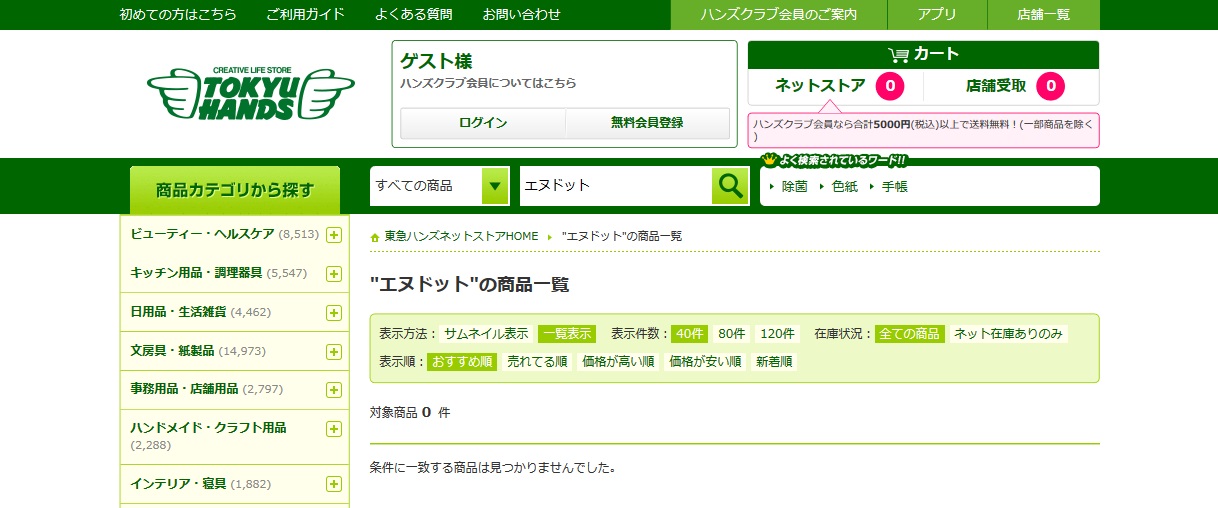Show 120件 per page
Screen dimensions: 1218x508
coord(778,334)
